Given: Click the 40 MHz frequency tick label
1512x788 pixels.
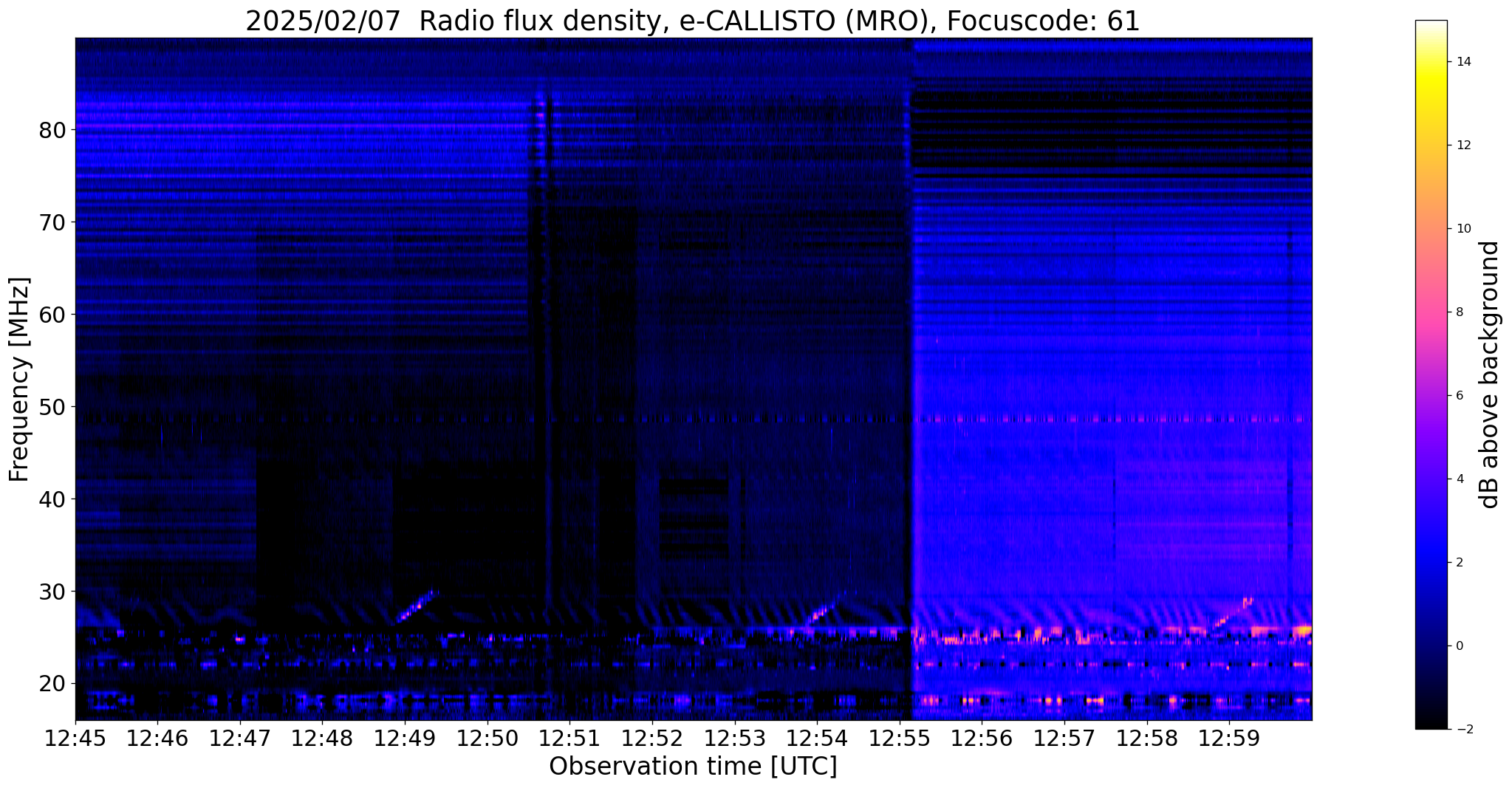Looking at the screenshot, I should [x=52, y=499].
